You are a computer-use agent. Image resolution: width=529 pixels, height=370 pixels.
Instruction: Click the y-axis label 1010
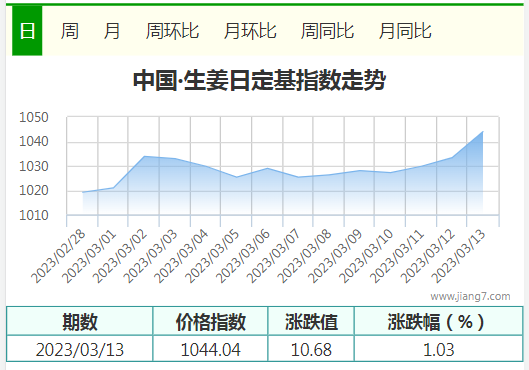coord(34,215)
